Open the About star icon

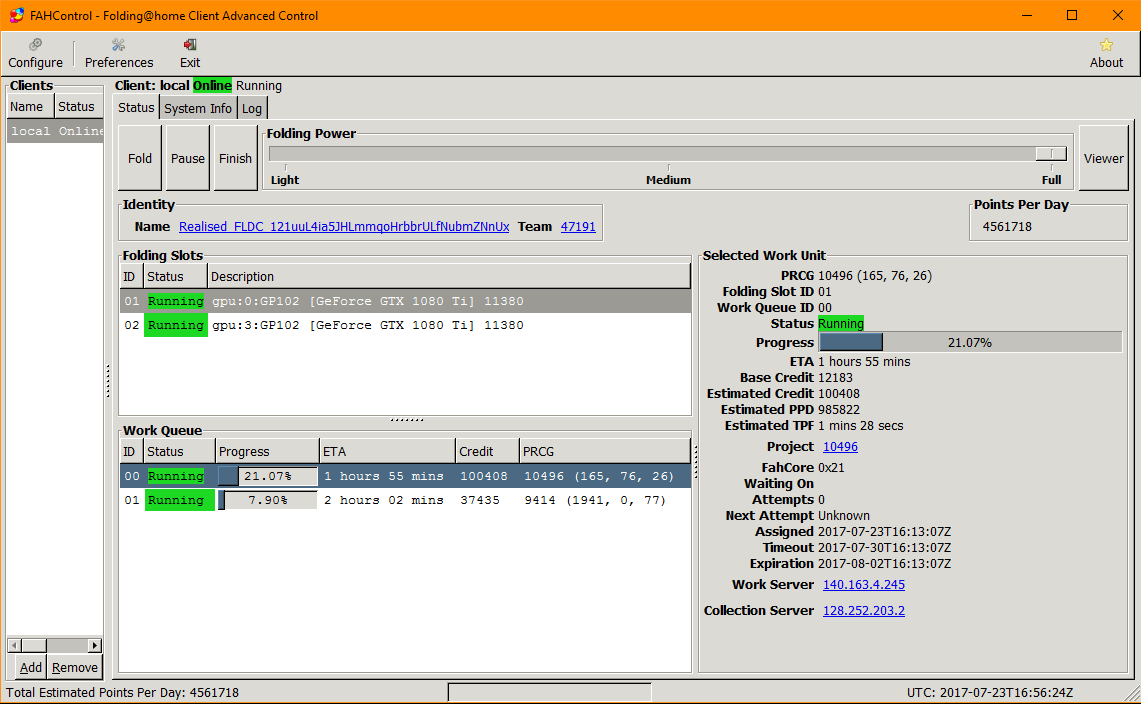(x=1106, y=54)
